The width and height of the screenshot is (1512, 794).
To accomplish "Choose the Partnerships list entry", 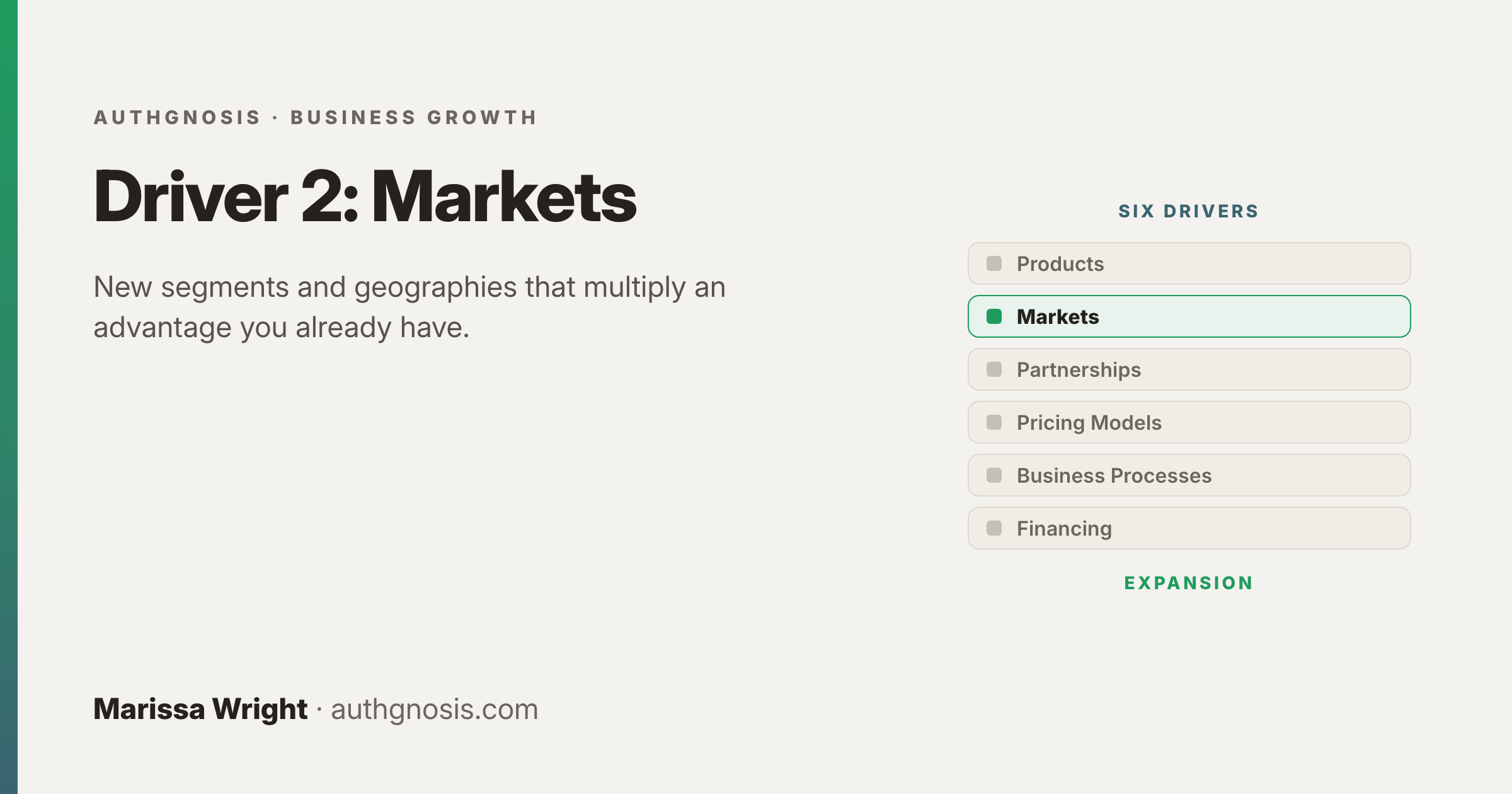I will [1189, 369].
